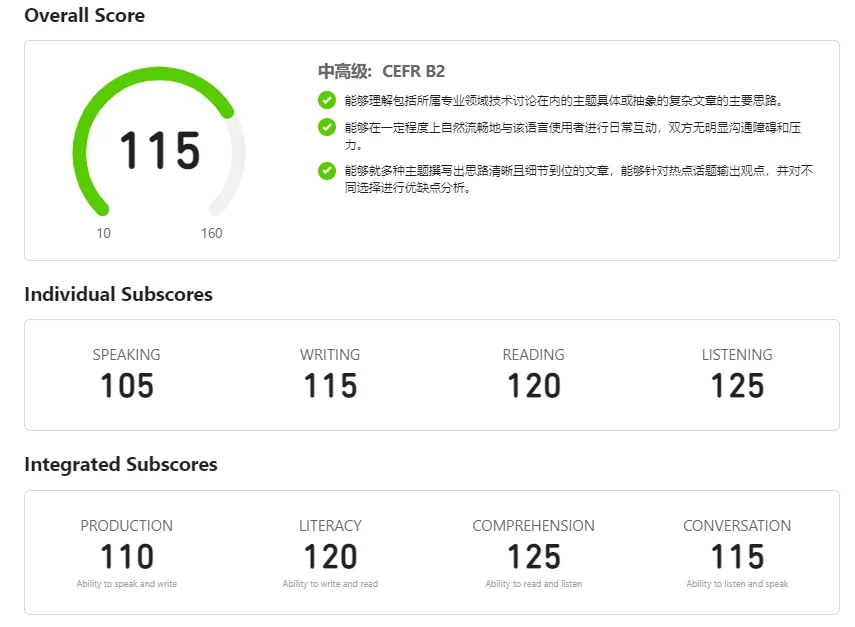
Task: Click the first green checkmark icon
Action: click(x=327, y=100)
